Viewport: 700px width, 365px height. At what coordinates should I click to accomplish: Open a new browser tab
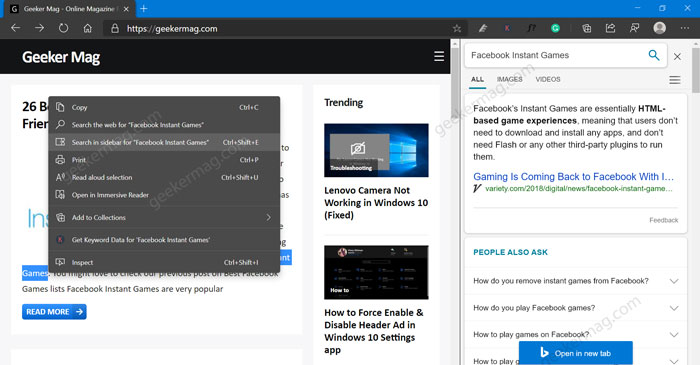pos(144,8)
